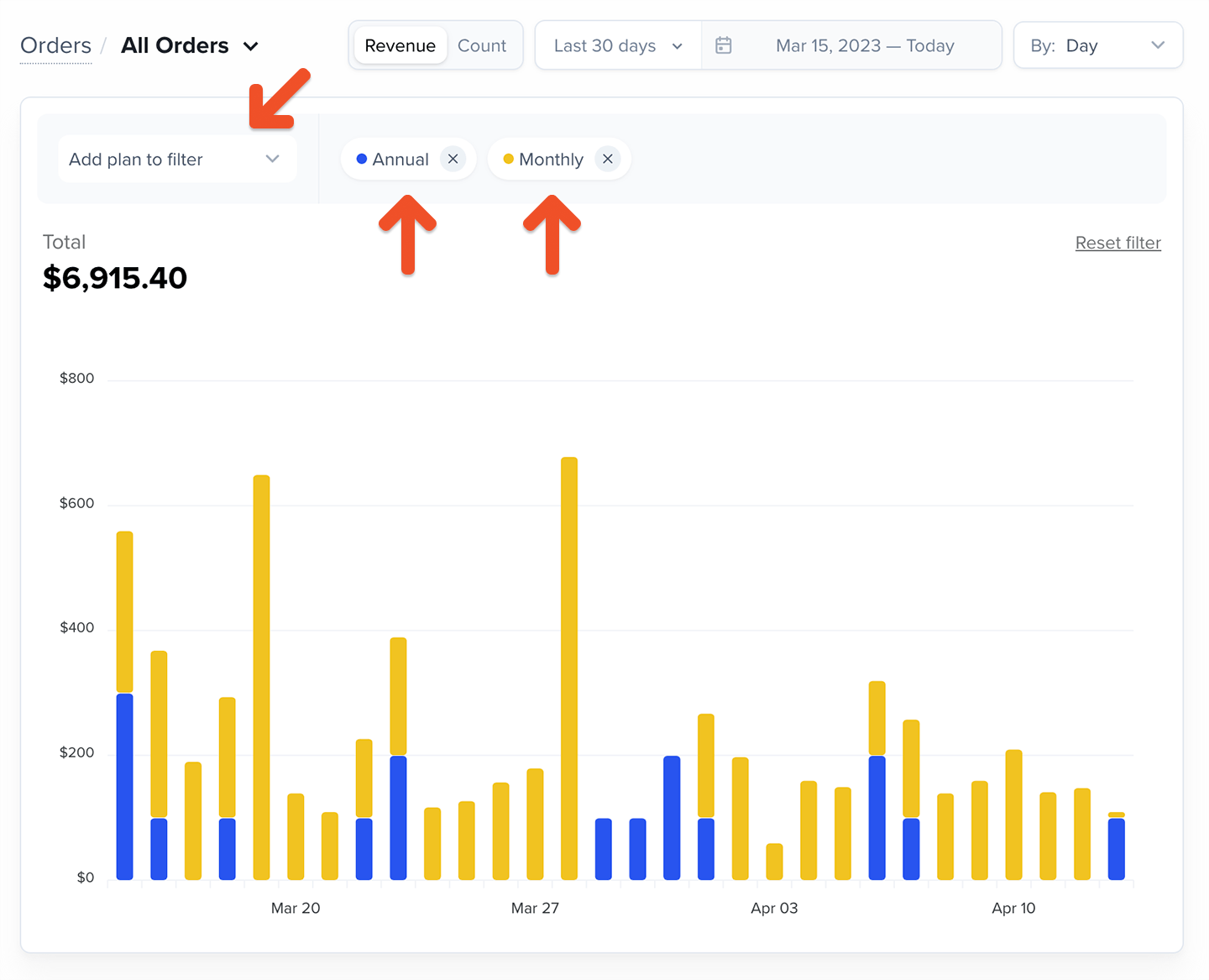
Task: Open the Add plan to filter dropdown
Action: [177, 159]
